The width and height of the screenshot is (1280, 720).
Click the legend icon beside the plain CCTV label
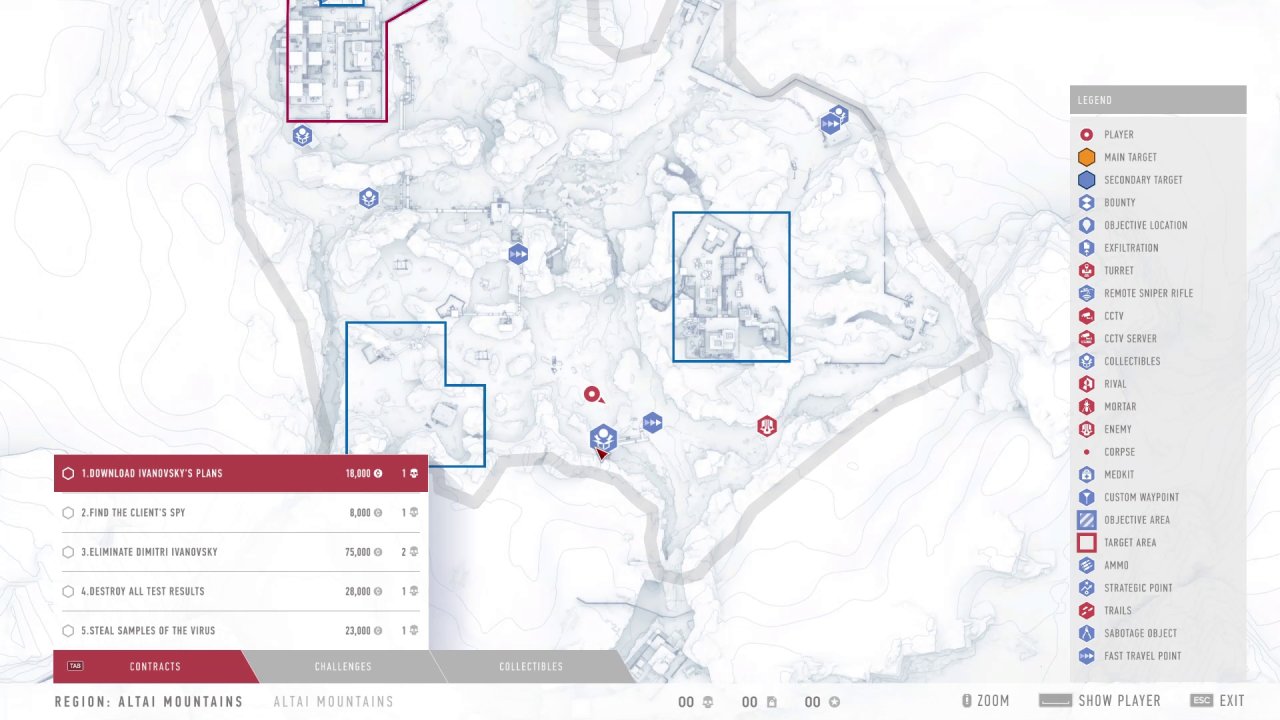click(1087, 316)
